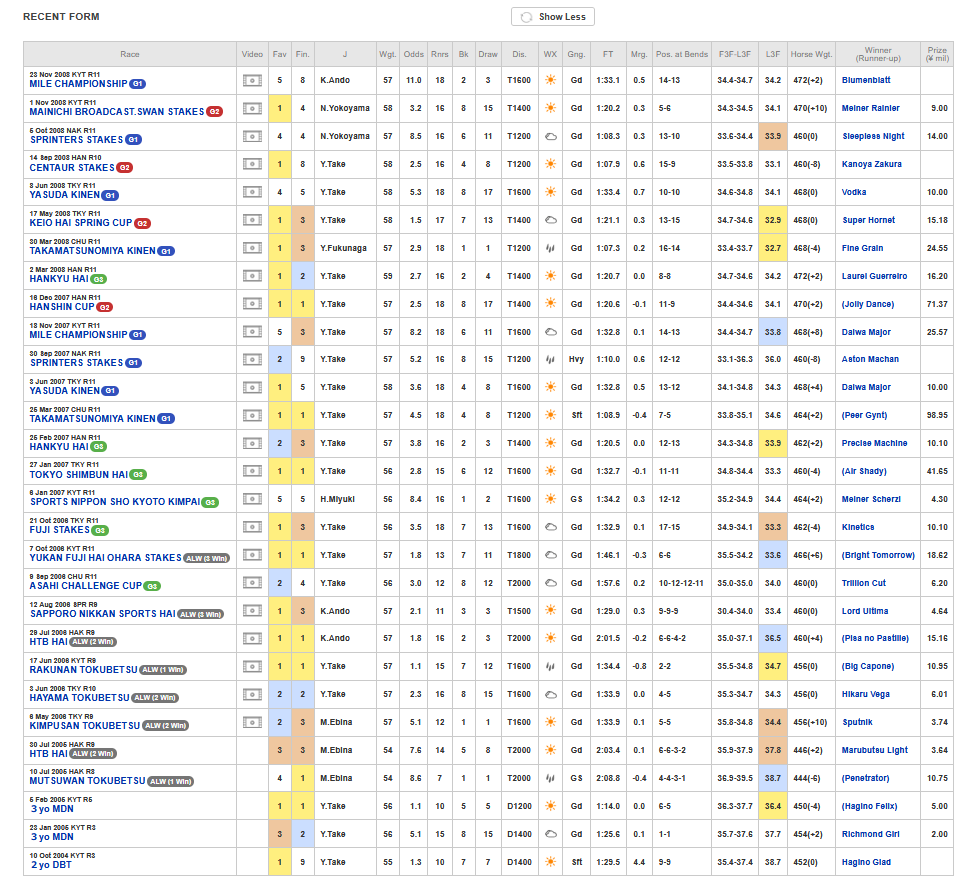
Task: Play video for Kimpusan Tokubetsu race
Action: 252,722
